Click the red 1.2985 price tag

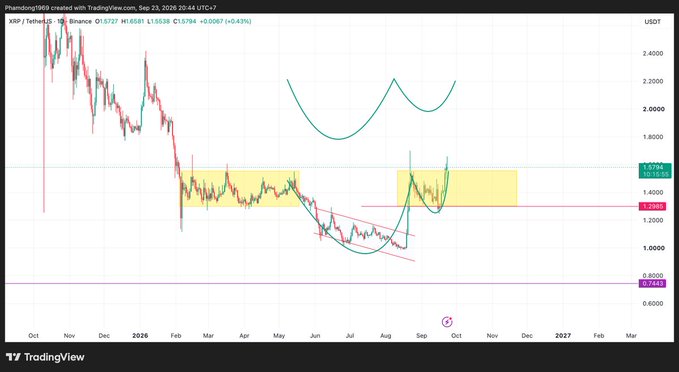click(653, 207)
